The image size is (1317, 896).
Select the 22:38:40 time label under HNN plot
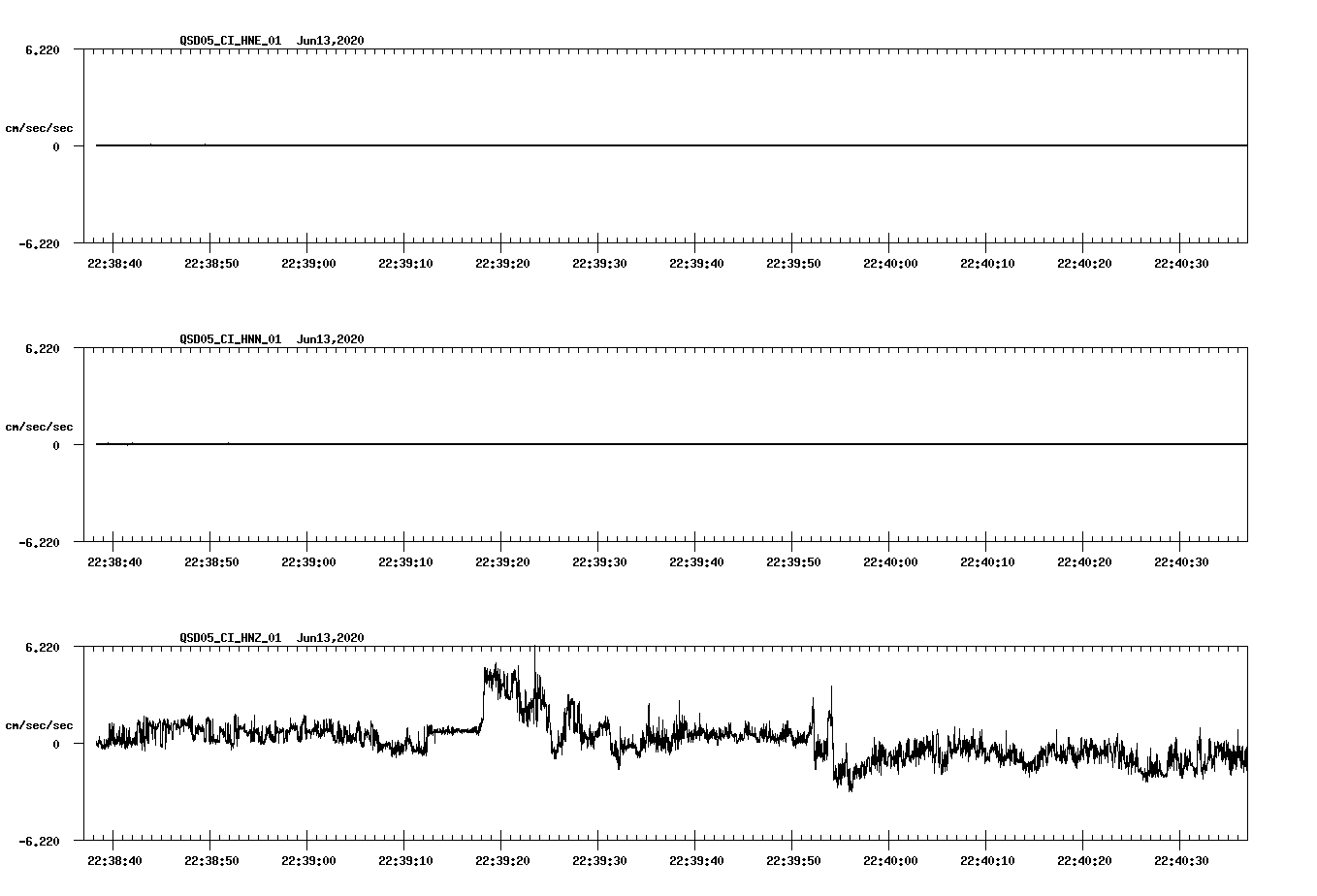[114, 562]
